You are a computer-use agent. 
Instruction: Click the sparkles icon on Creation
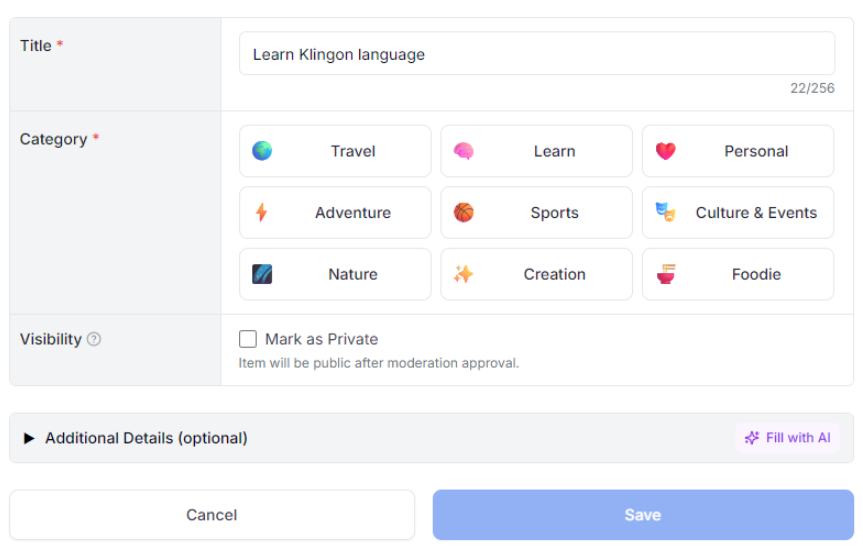(463, 274)
